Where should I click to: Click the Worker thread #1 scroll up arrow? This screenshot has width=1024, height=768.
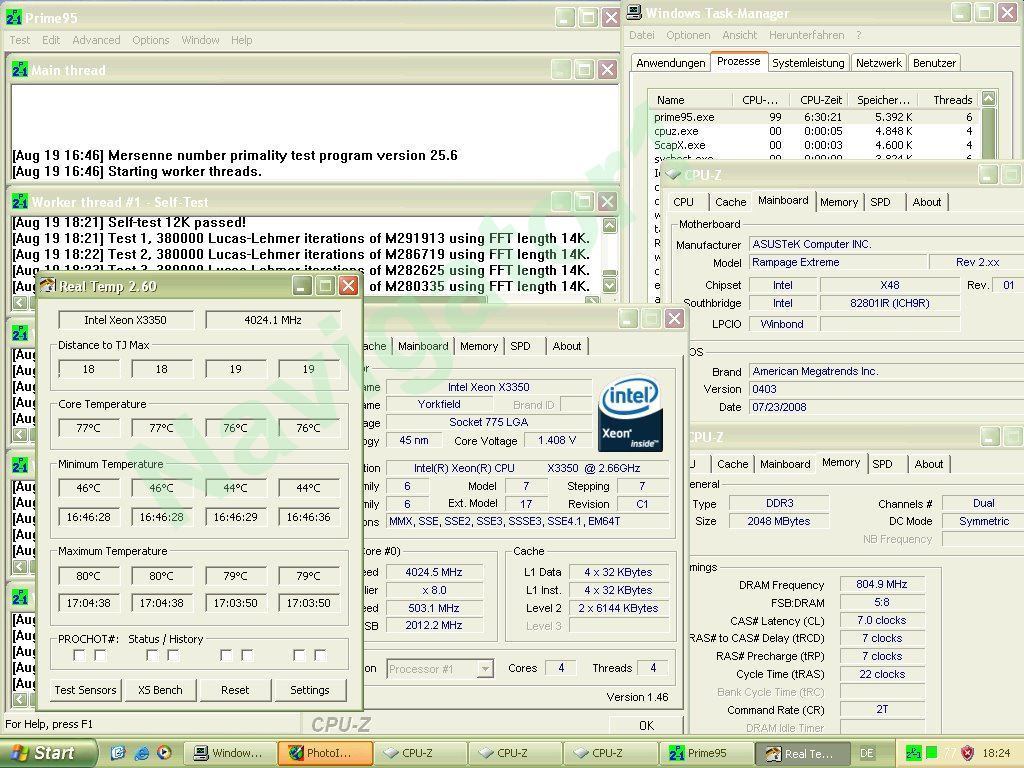click(609, 225)
